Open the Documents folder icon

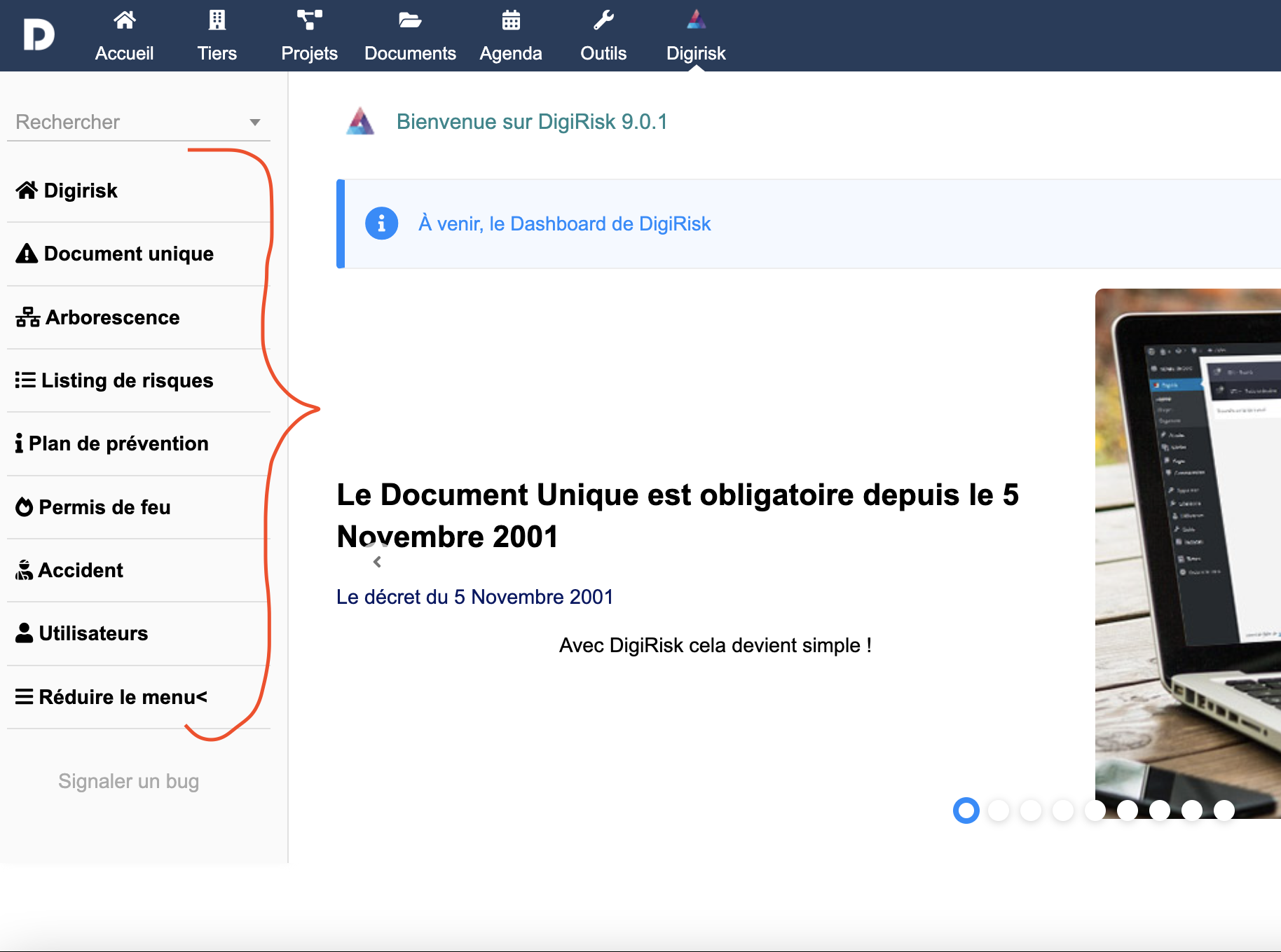tap(410, 20)
